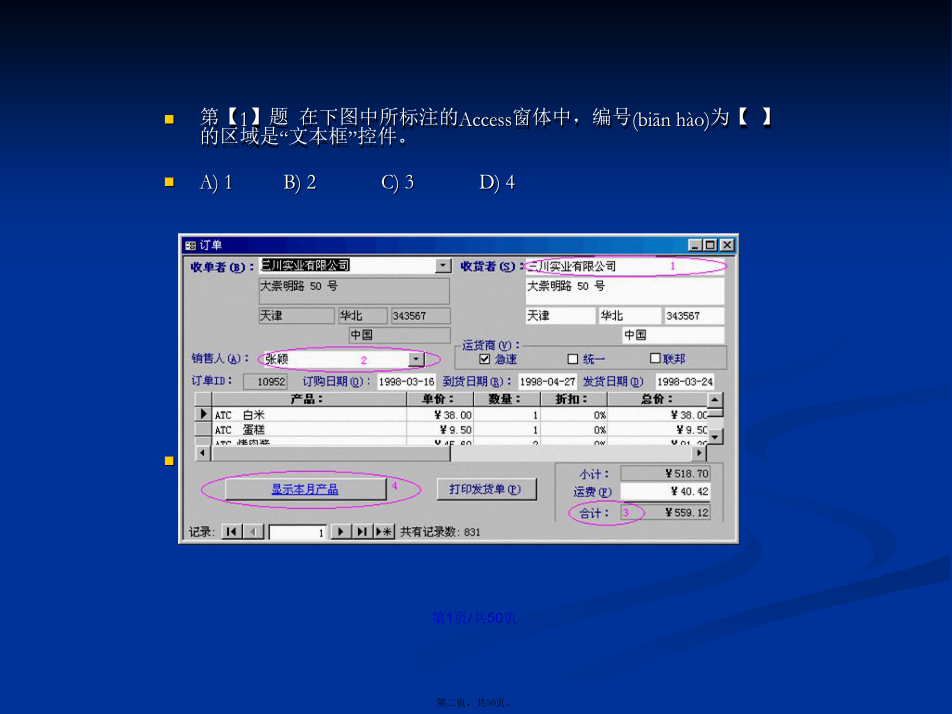This screenshot has height=714, width=952.
Task: Create a new record with the asterisk button
Action: tap(384, 532)
